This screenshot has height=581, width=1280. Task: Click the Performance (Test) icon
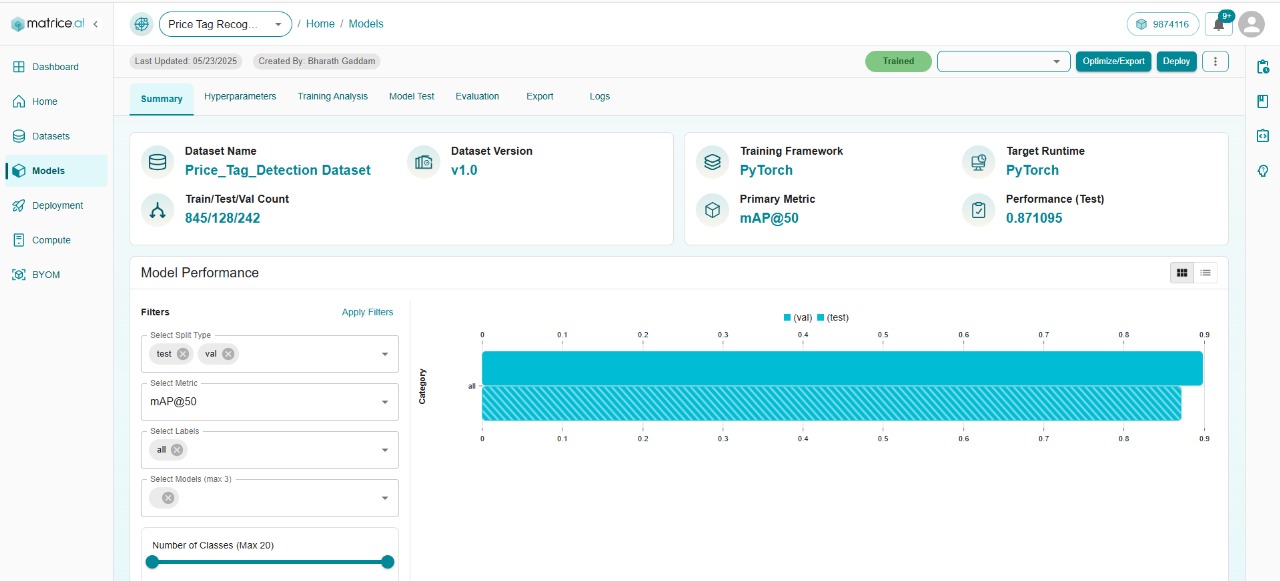click(979, 209)
